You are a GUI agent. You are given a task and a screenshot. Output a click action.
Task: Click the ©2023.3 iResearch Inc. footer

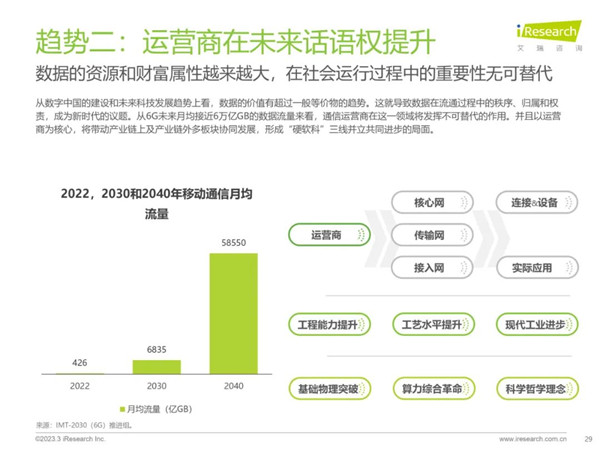70,439
